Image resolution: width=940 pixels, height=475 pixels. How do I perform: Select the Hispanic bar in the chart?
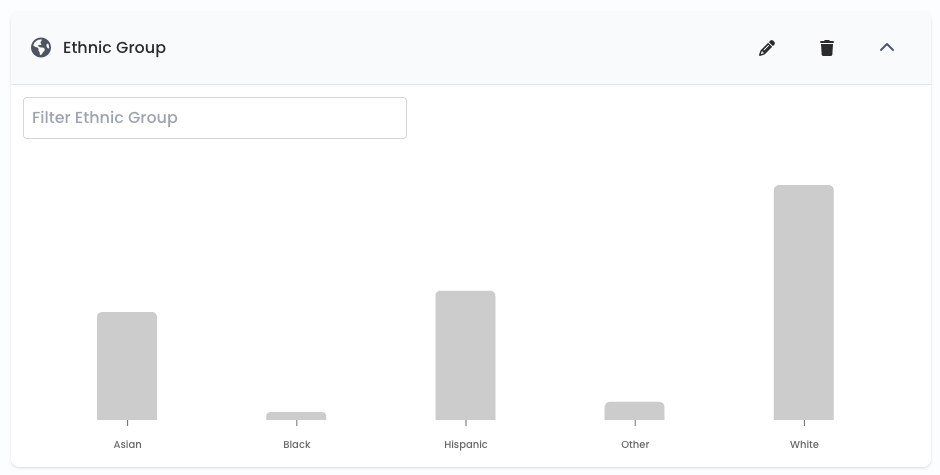pyautogui.click(x=465, y=355)
